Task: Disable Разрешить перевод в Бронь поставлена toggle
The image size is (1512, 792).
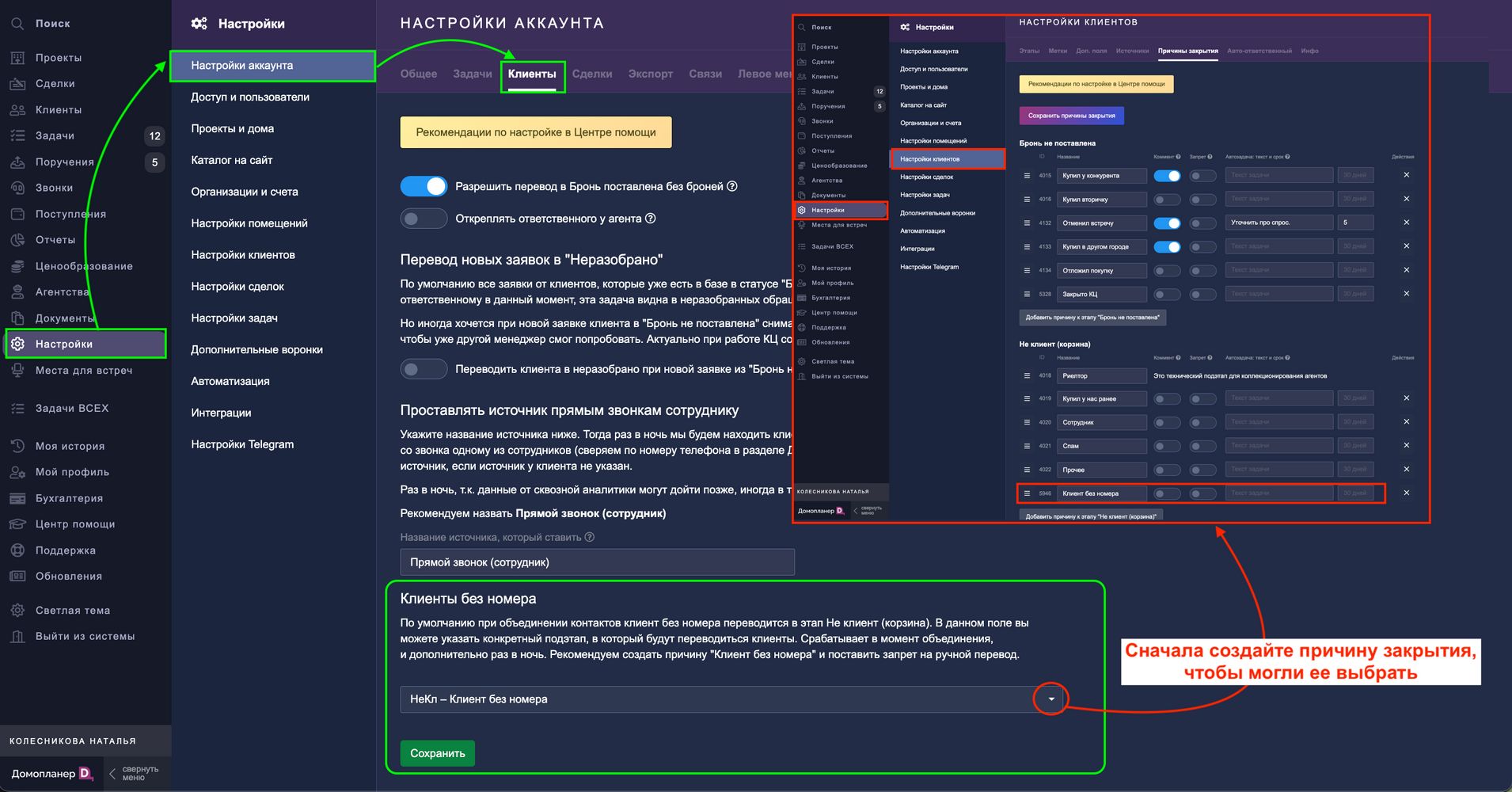Action: coord(424,187)
